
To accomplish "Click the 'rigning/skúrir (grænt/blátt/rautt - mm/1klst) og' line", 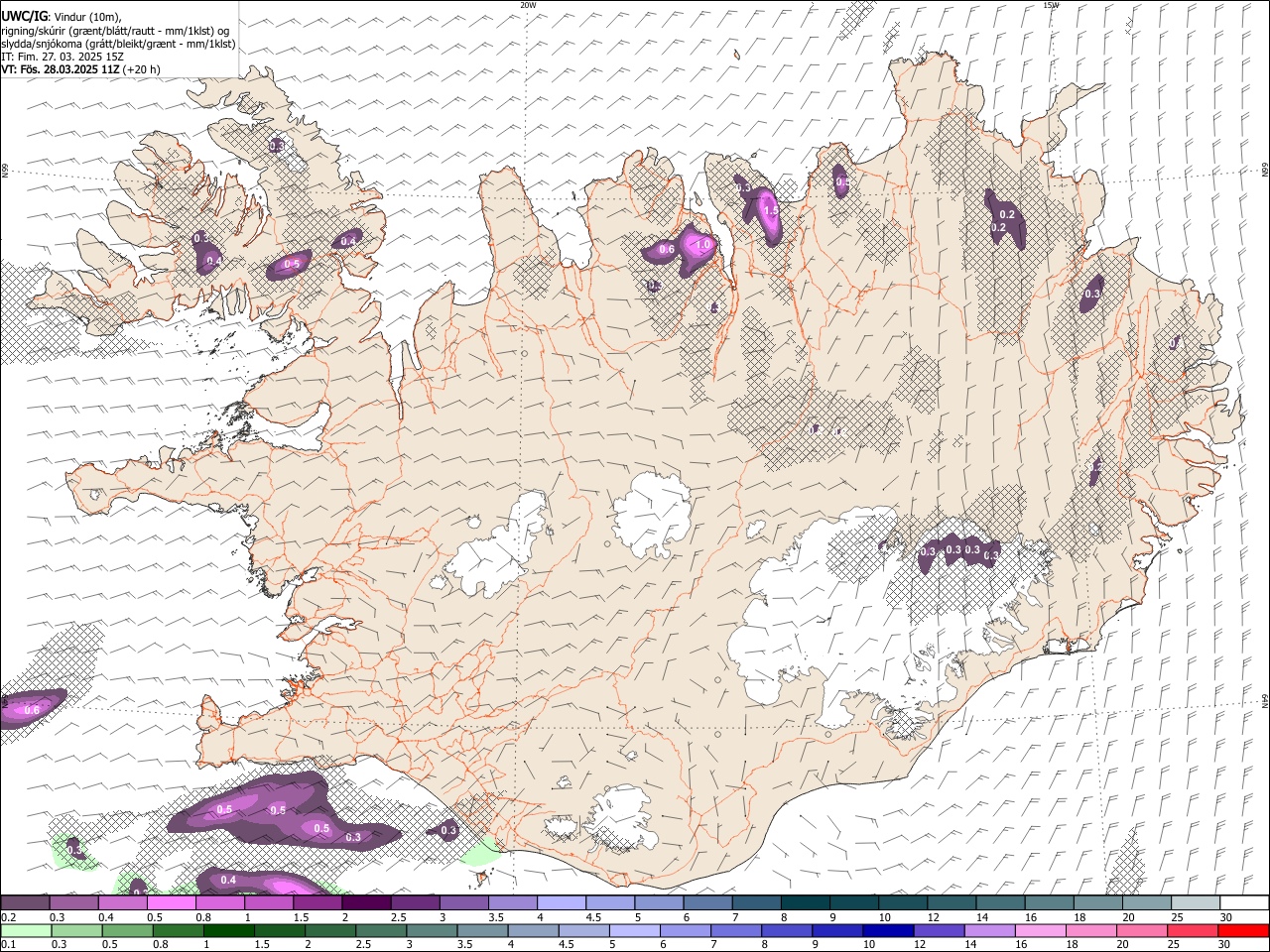I will click(115, 31).
